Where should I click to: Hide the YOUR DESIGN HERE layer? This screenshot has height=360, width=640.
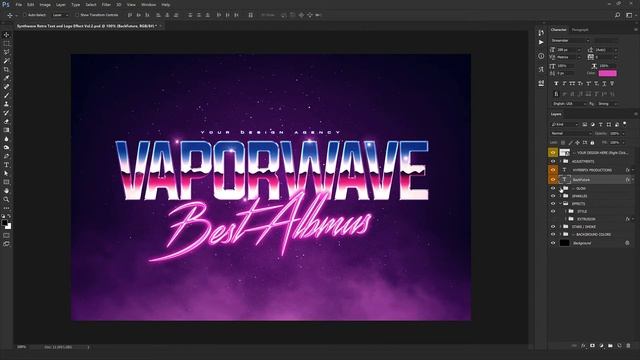[x=553, y=153]
